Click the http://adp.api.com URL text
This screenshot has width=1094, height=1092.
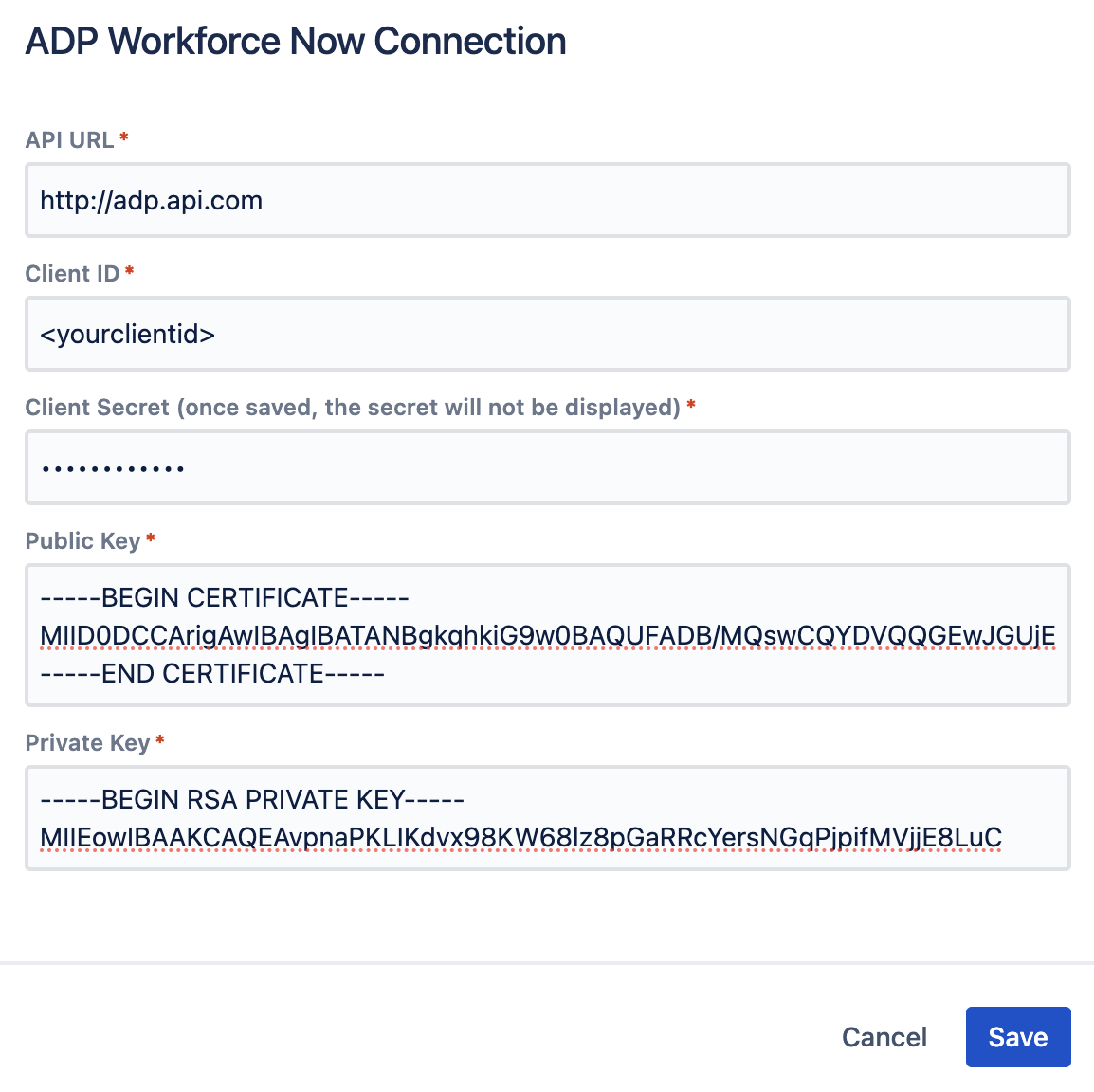click(x=152, y=200)
